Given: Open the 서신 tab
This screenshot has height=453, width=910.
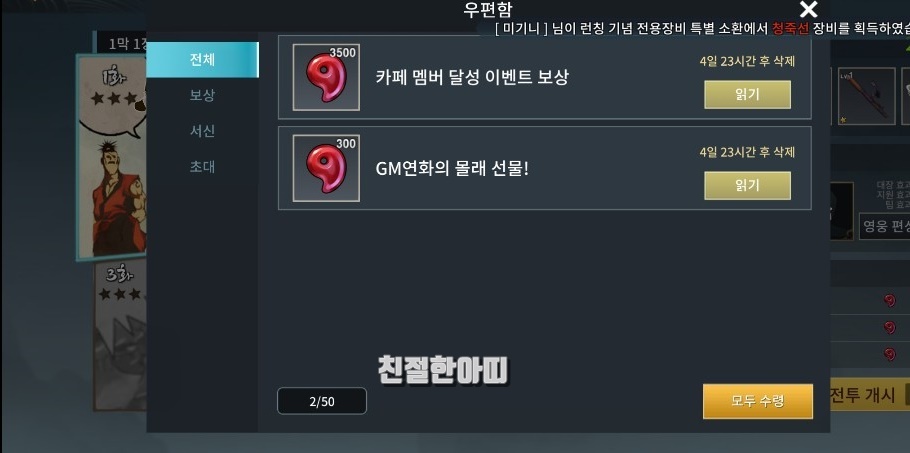Looking at the screenshot, I should [202, 131].
